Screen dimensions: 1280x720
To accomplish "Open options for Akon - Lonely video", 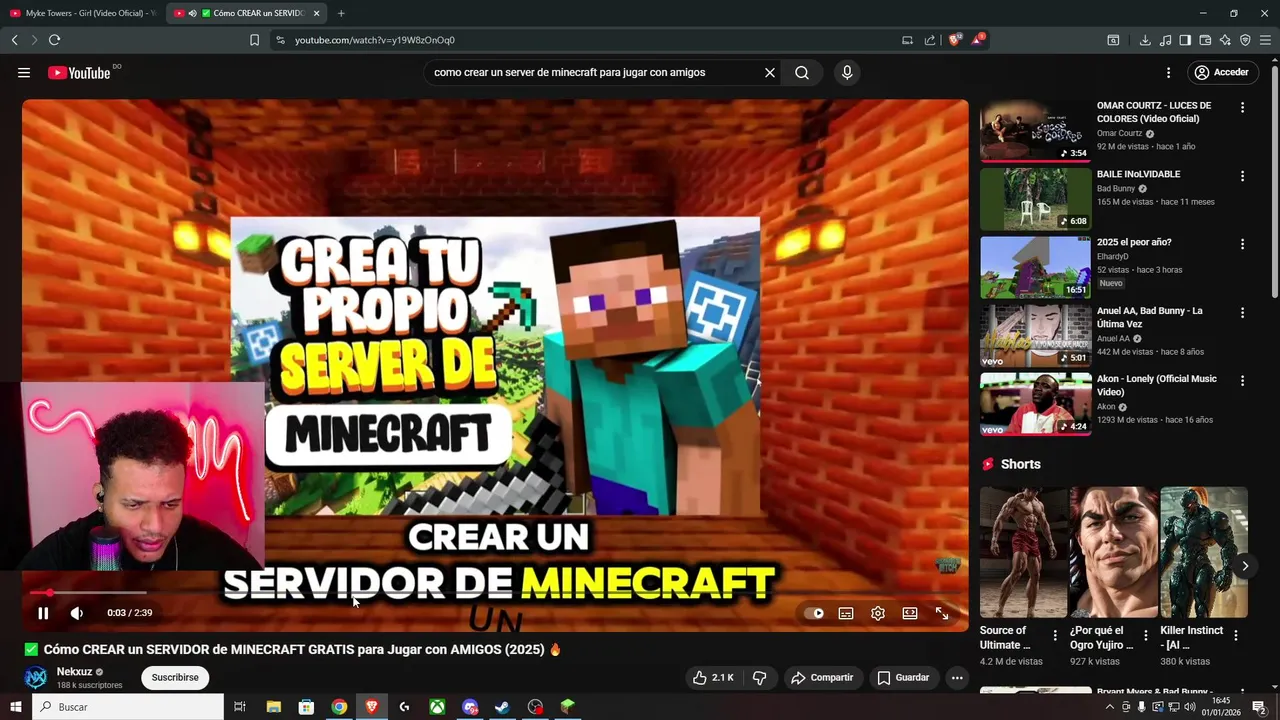I will pyautogui.click(x=1243, y=381).
